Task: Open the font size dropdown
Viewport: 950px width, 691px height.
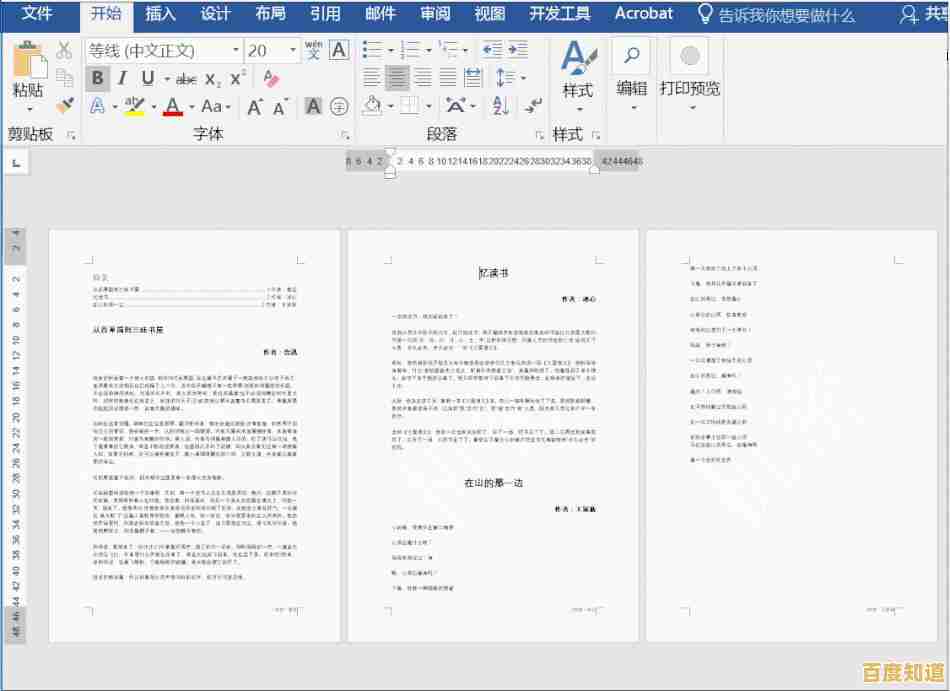Action: click(292, 49)
